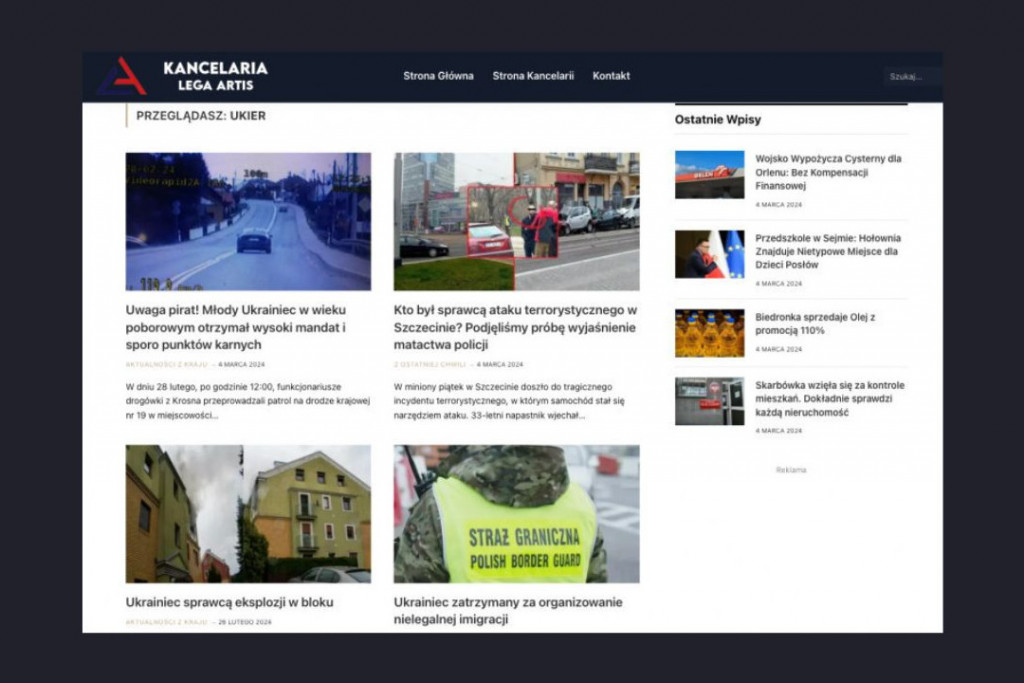Read 'Uwaga pirat! Młody Ukrainiec' headline
This screenshot has height=683, width=1024.
click(237, 327)
